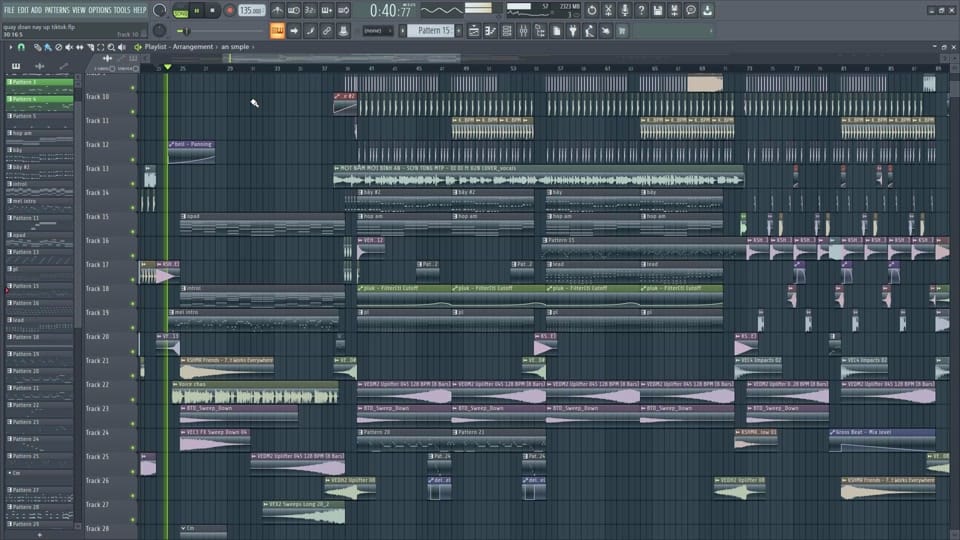Image resolution: width=960 pixels, height=540 pixels.
Task: Click the undo history icon
Action: pos(591,10)
